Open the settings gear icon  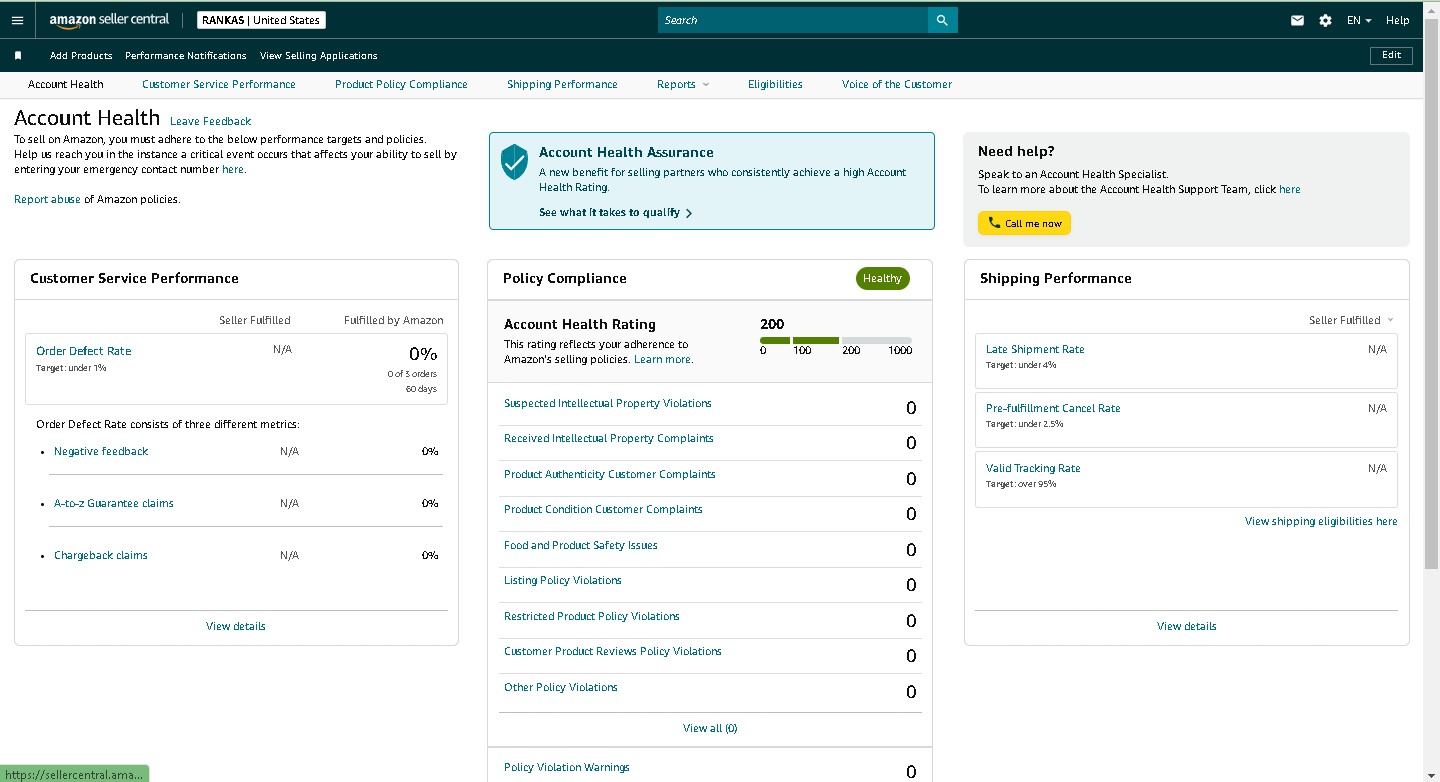click(1325, 20)
